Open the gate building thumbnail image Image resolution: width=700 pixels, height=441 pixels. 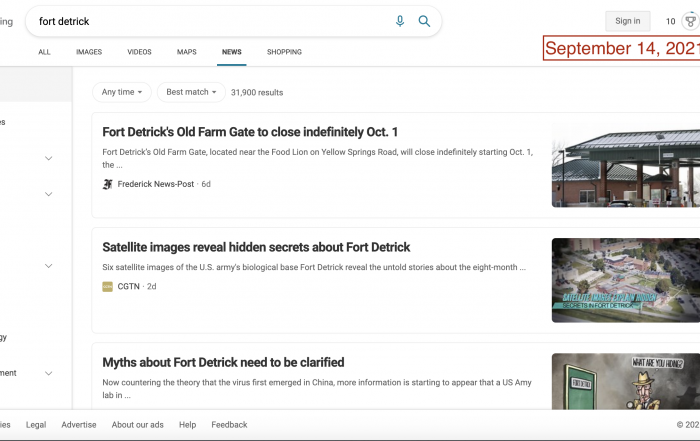[x=626, y=165]
